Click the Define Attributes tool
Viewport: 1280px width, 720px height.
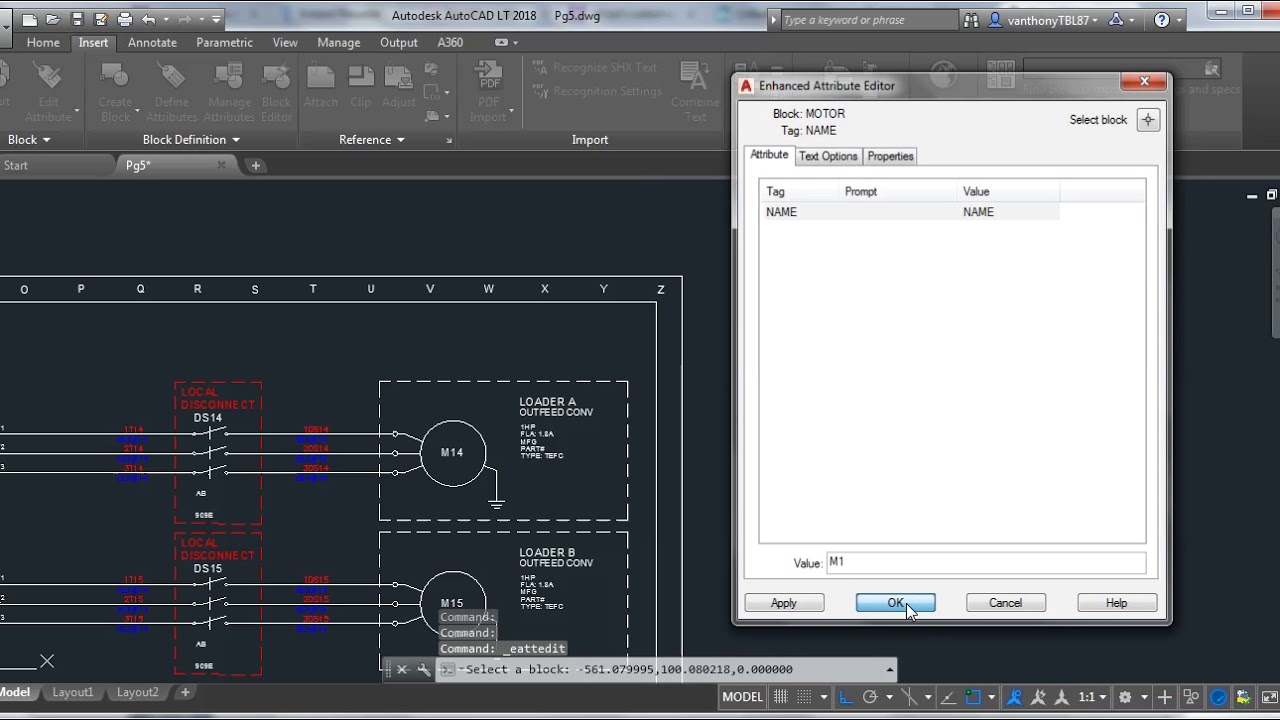coord(172,90)
